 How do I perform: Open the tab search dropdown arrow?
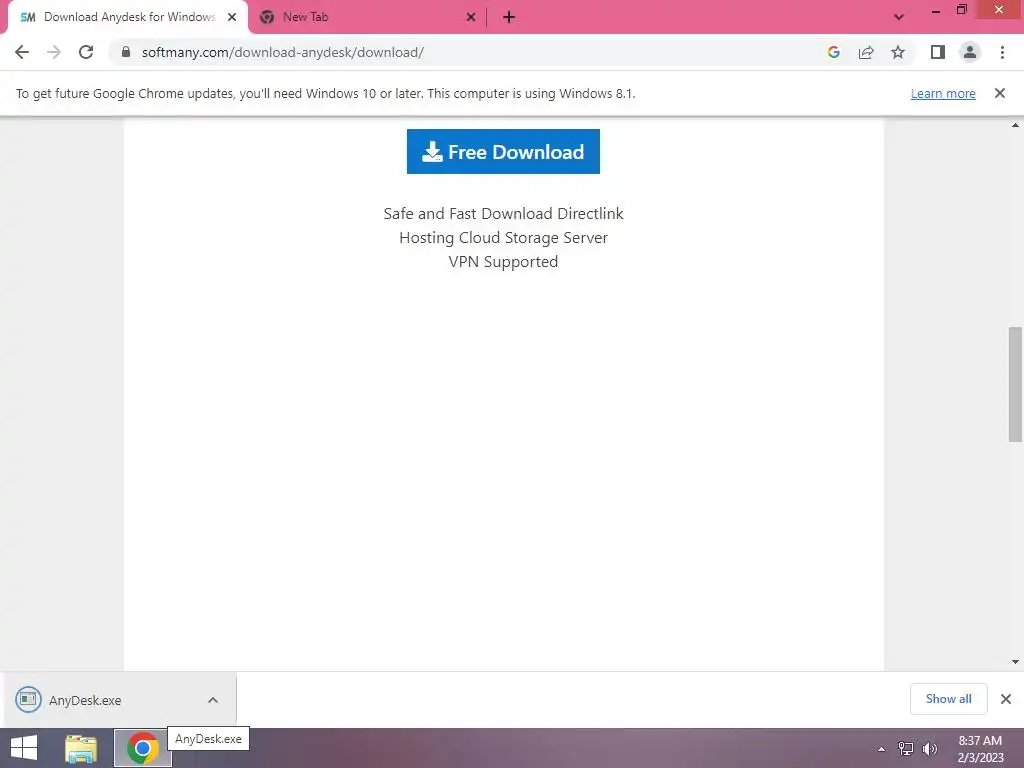(x=899, y=17)
